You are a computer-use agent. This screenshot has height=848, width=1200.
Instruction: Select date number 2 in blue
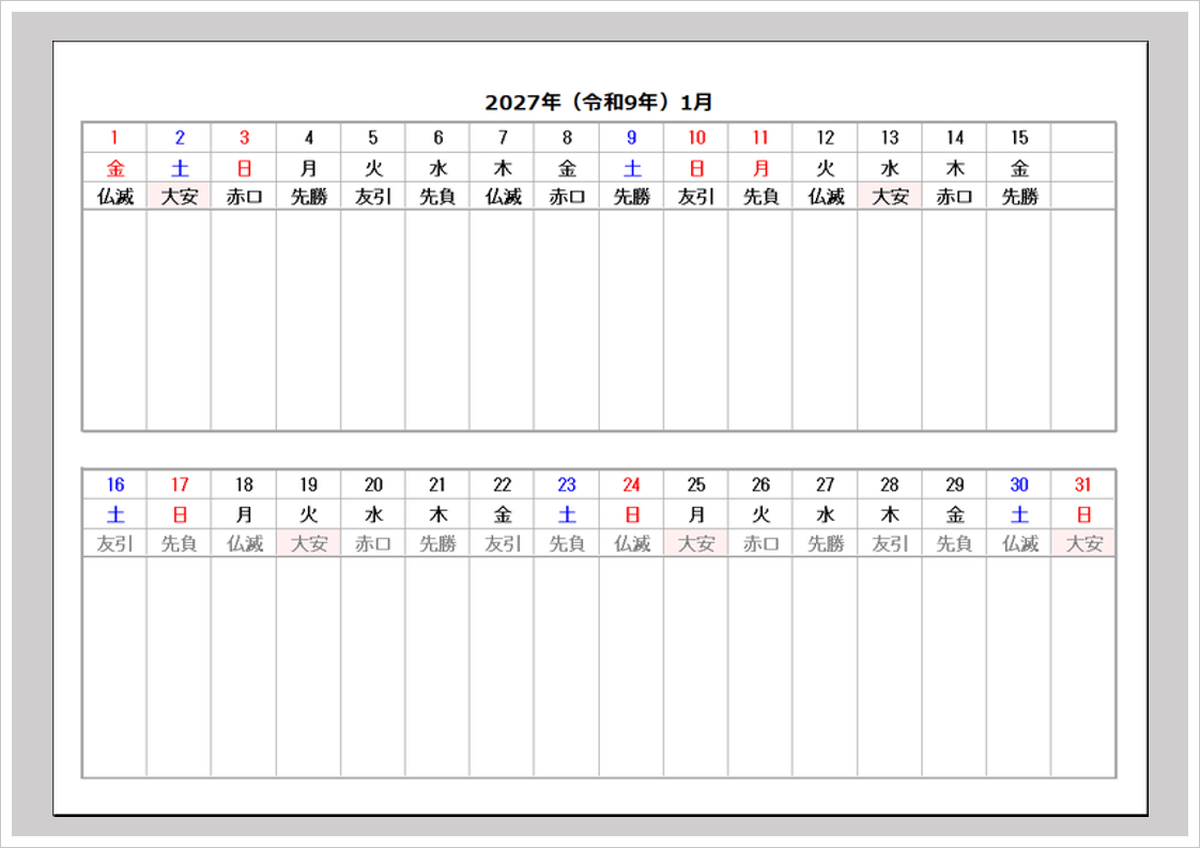180,138
